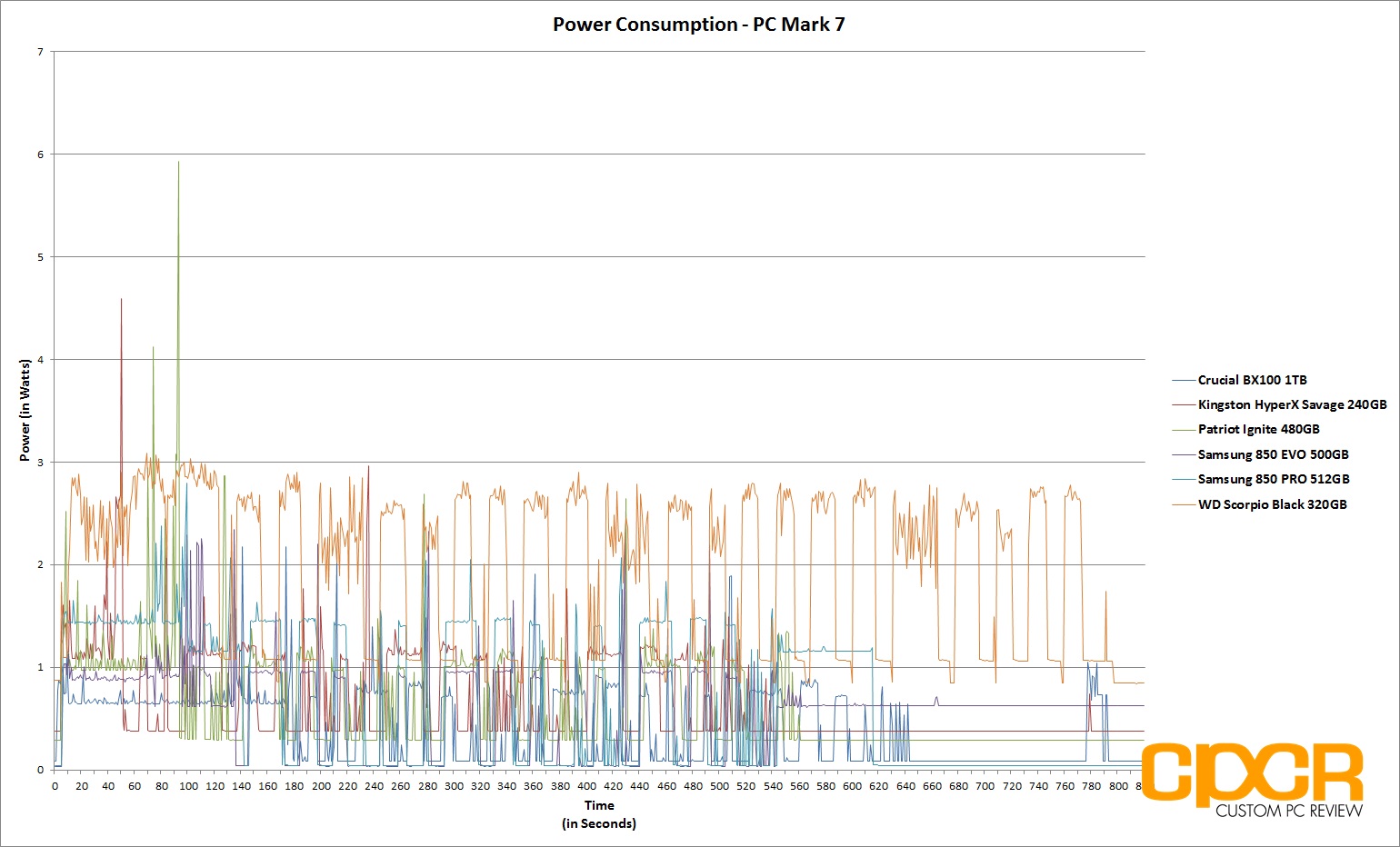Click the blue legend line beside Crucial BX100

click(x=1184, y=380)
